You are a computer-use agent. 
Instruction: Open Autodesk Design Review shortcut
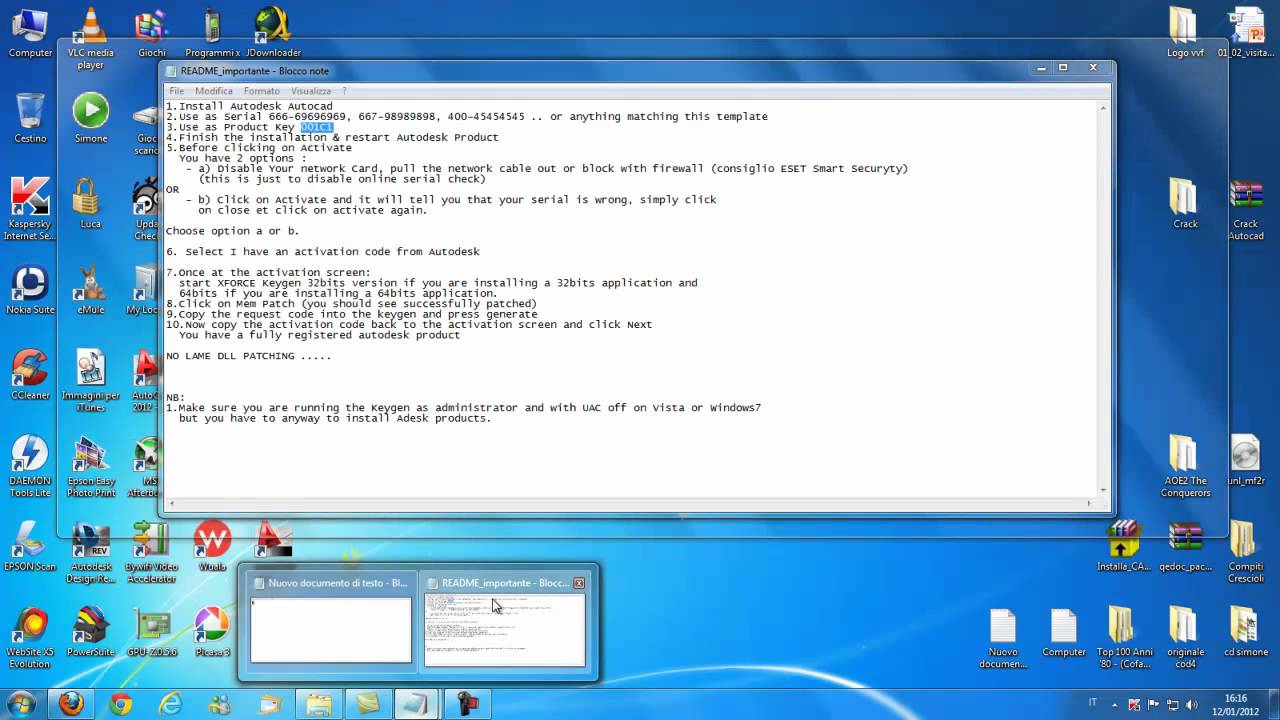(x=91, y=553)
